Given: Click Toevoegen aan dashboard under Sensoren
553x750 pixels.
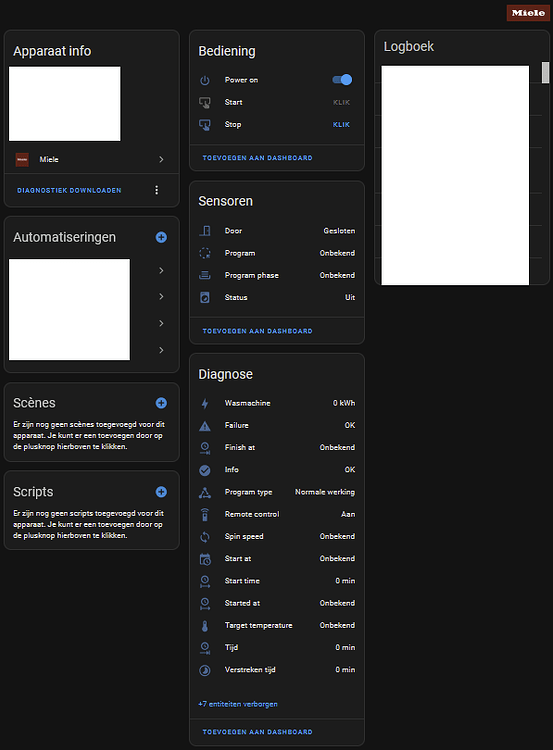Looking at the screenshot, I should pos(257,331).
